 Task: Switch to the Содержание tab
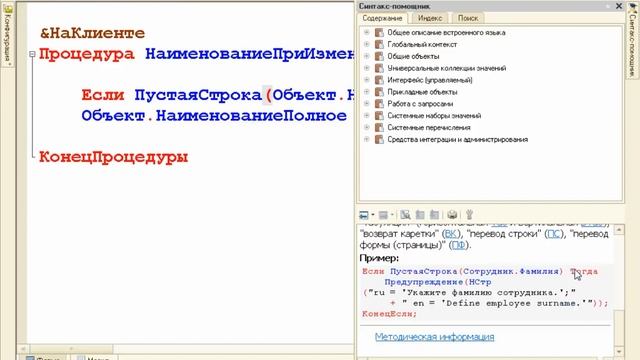click(382, 18)
